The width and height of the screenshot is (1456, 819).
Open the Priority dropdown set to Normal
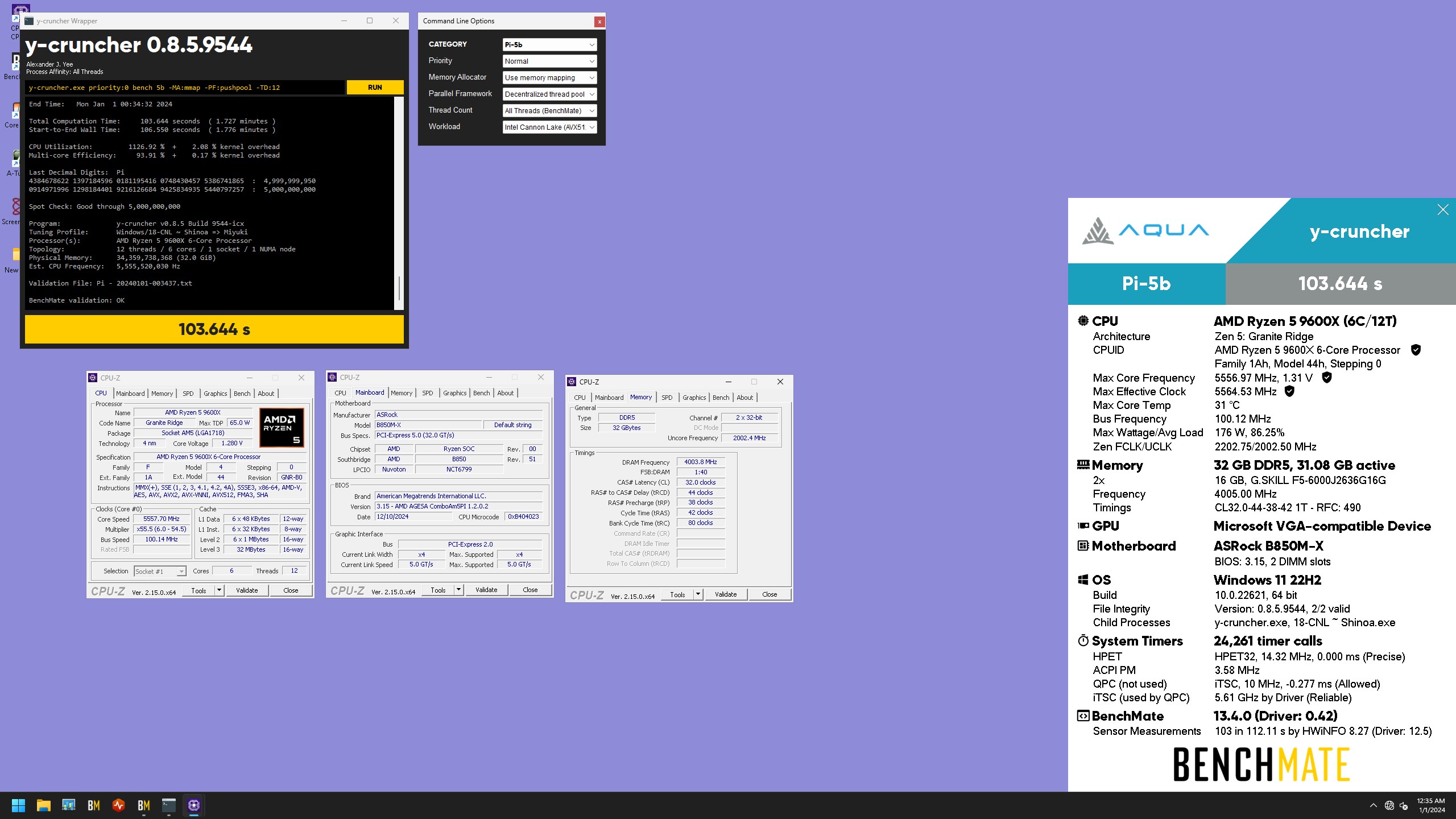[x=549, y=61]
